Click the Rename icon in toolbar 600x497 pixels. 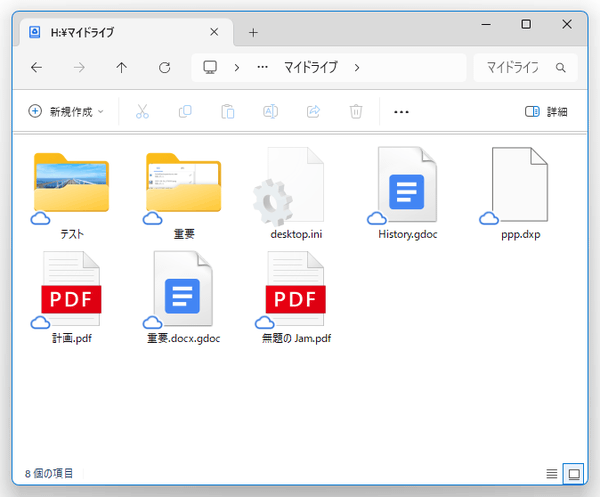point(270,112)
